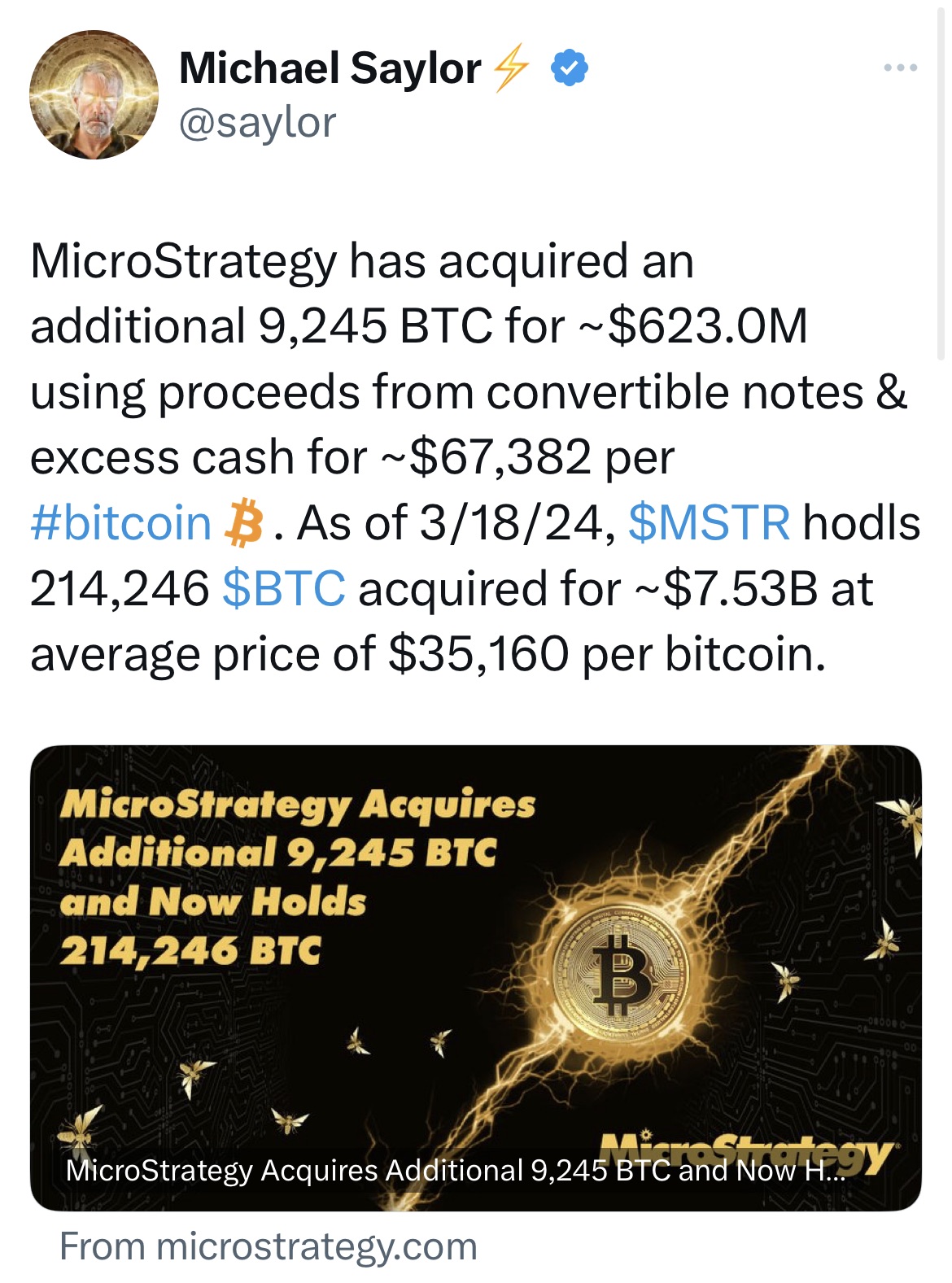This screenshot has width=952, height=1283.
Task: Tap the orange Bitcoin emoji in the tweet
Action: (243, 523)
